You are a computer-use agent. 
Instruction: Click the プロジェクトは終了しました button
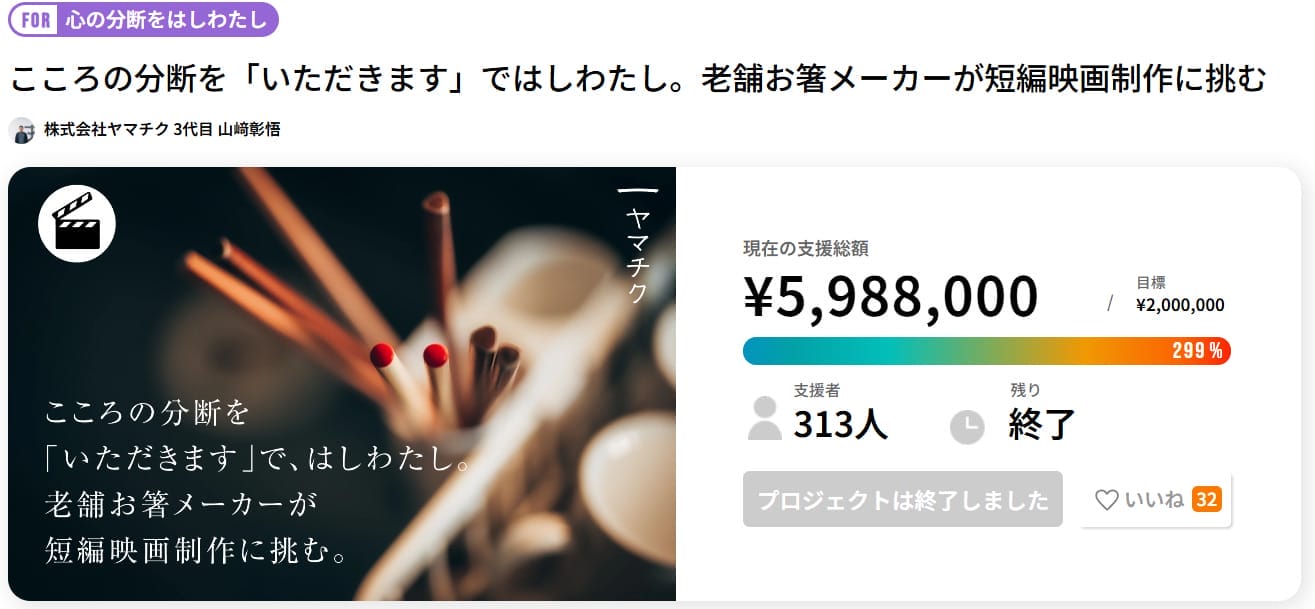902,499
